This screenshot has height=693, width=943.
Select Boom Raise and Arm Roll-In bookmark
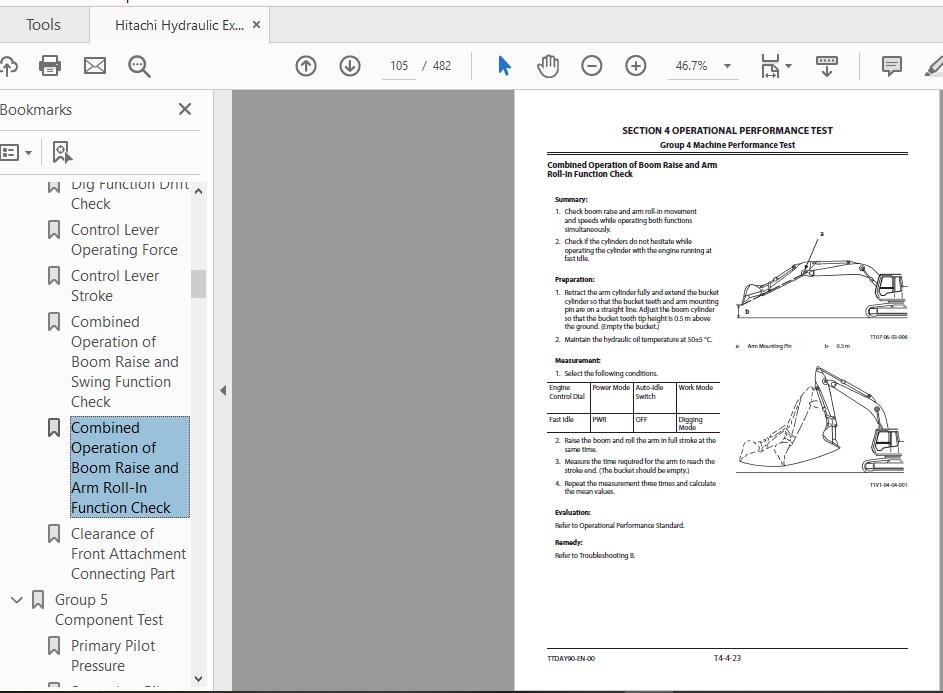point(130,467)
